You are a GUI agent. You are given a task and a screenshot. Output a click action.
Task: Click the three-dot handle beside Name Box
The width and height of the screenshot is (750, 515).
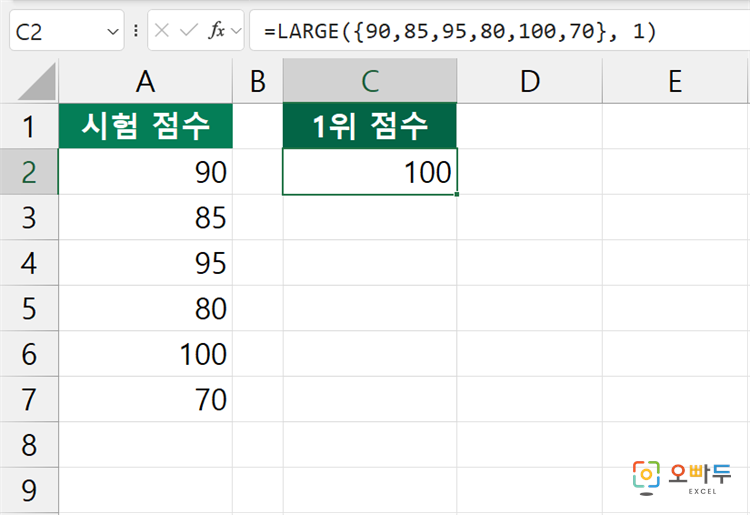pyautogui.click(x=136, y=31)
